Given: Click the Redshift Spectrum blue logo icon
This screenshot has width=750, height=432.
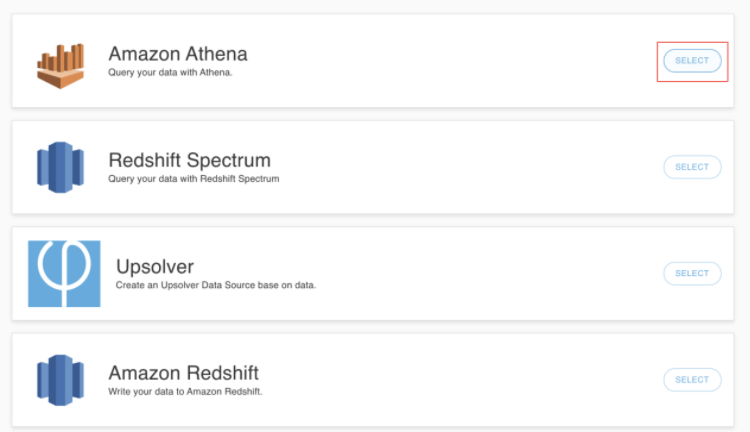Looking at the screenshot, I should point(61,167).
